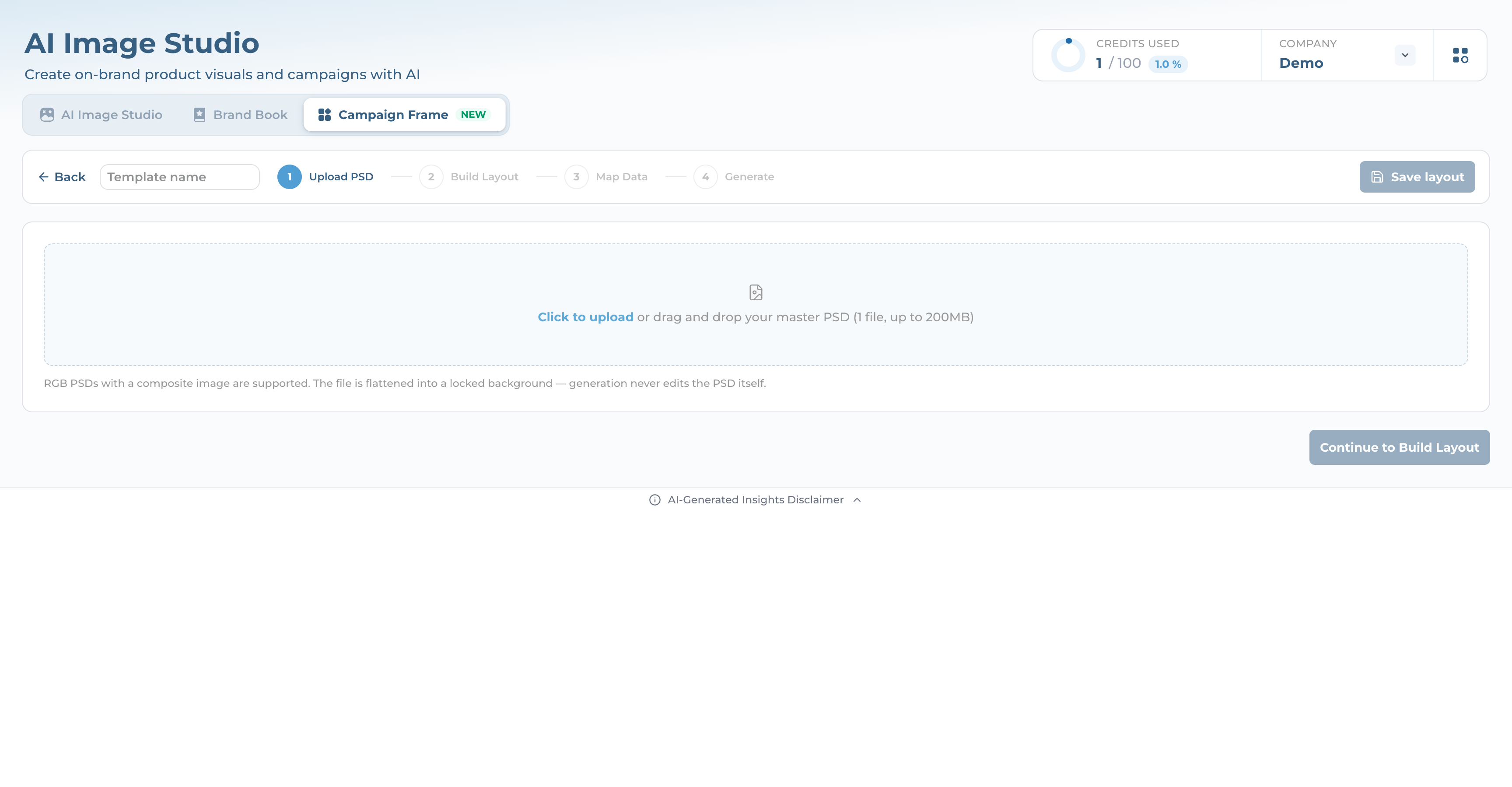Screen dimensions: 1512x787
Task: Click the RGB PSDs supported note
Action: pos(405,383)
